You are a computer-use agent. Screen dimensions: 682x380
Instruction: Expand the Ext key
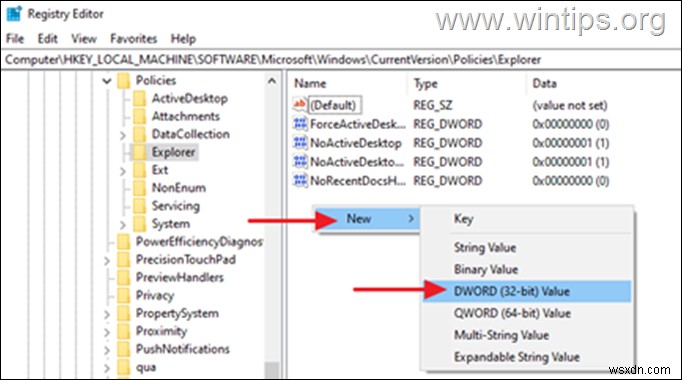coord(123,171)
